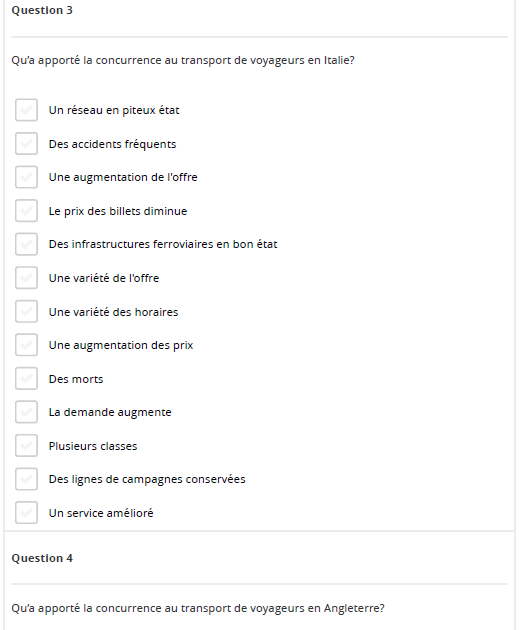Tick 'Des lignes de campagnes conservées'
Screen dimensions: 519x630
point(27,479)
